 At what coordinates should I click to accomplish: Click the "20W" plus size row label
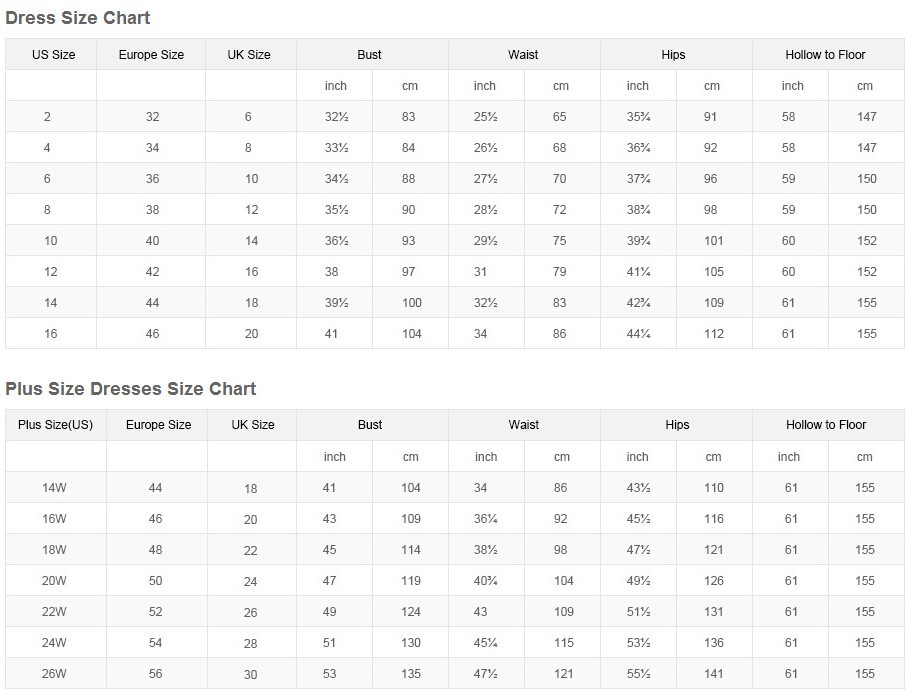[x=54, y=581]
